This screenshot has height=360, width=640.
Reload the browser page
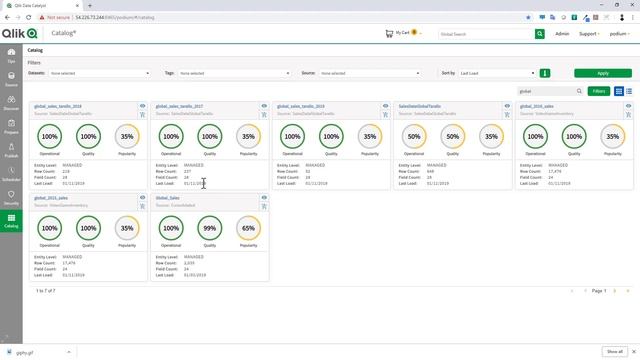(29, 18)
